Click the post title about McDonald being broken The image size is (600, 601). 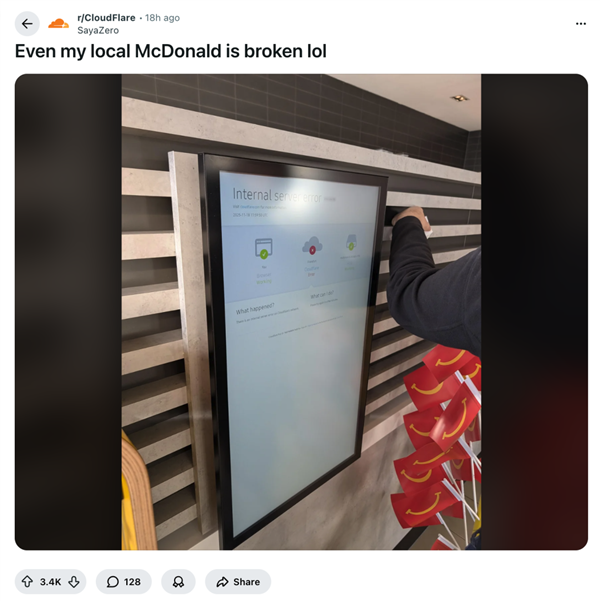(x=171, y=51)
